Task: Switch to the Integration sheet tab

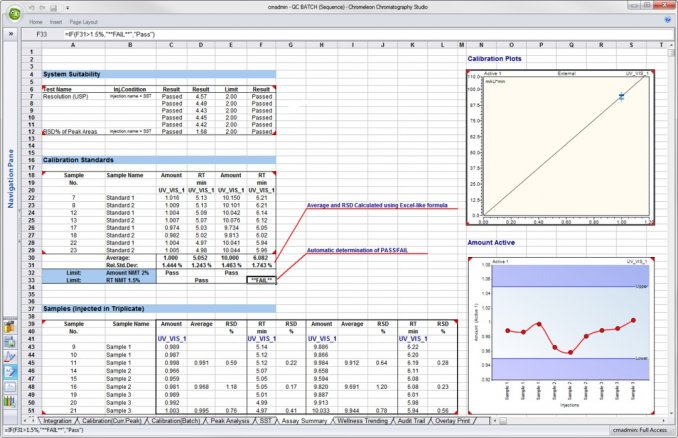Action: click(58, 421)
